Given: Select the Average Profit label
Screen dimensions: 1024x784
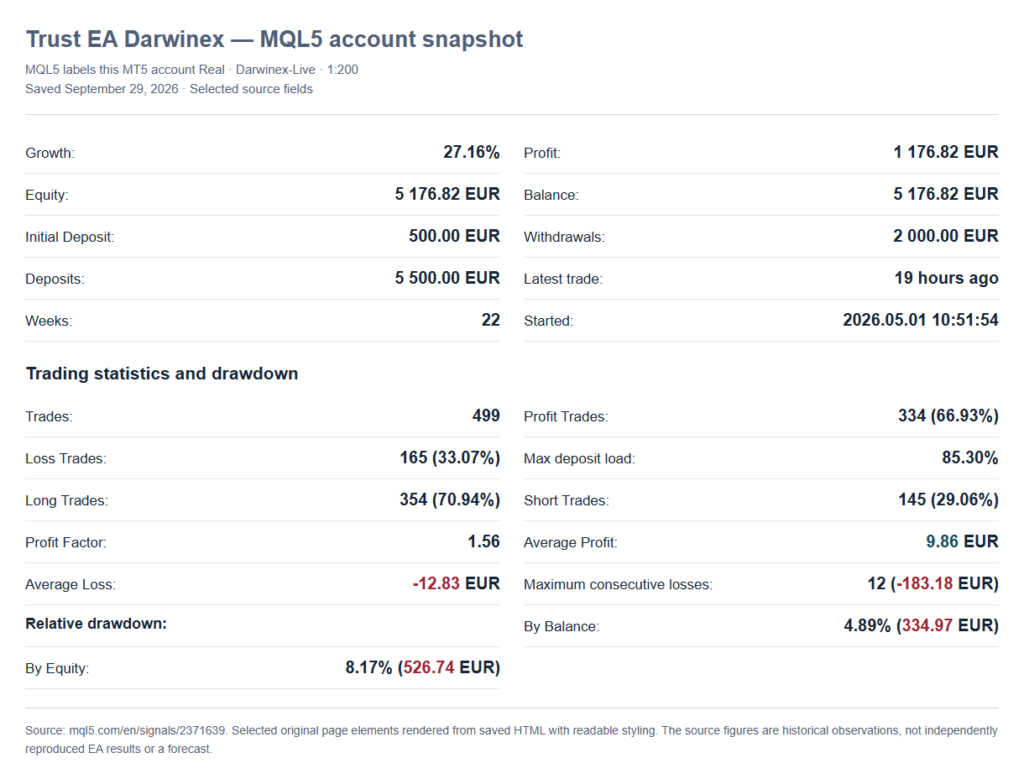Looking at the screenshot, I should click(571, 542).
